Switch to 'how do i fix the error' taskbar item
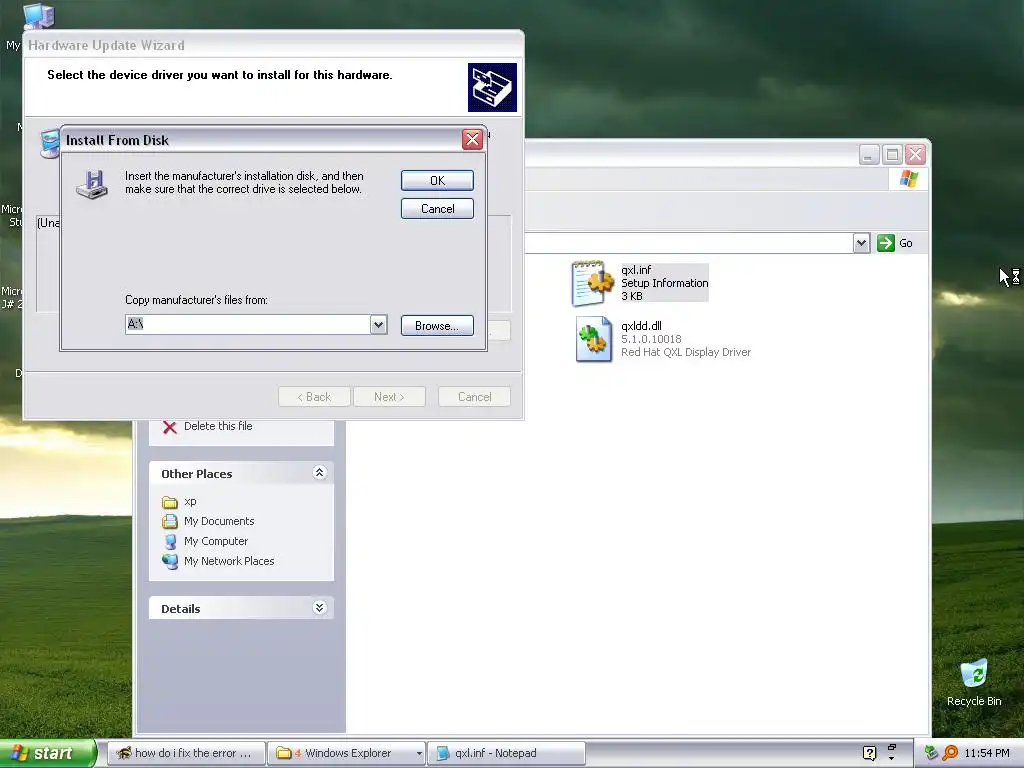 pyautogui.click(x=186, y=753)
